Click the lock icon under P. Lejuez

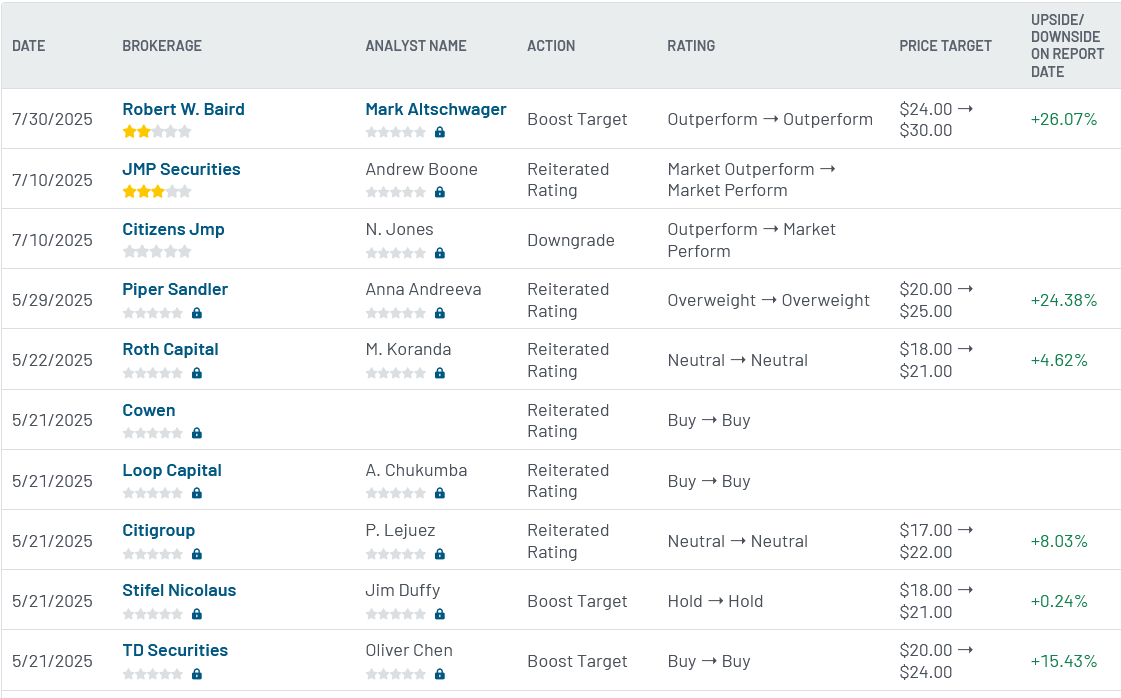tap(440, 554)
